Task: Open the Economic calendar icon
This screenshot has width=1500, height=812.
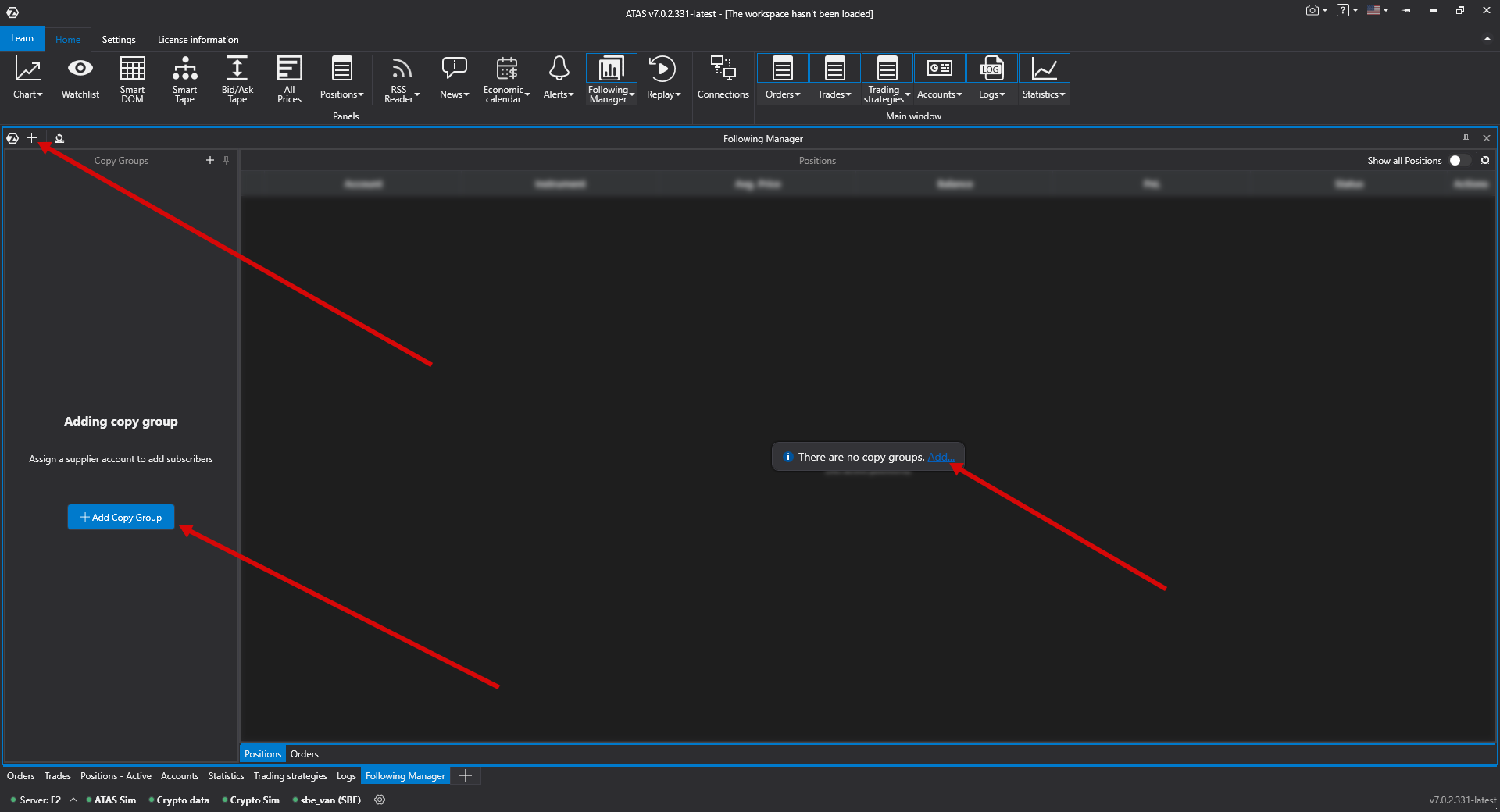Action: tap(506, 69)
